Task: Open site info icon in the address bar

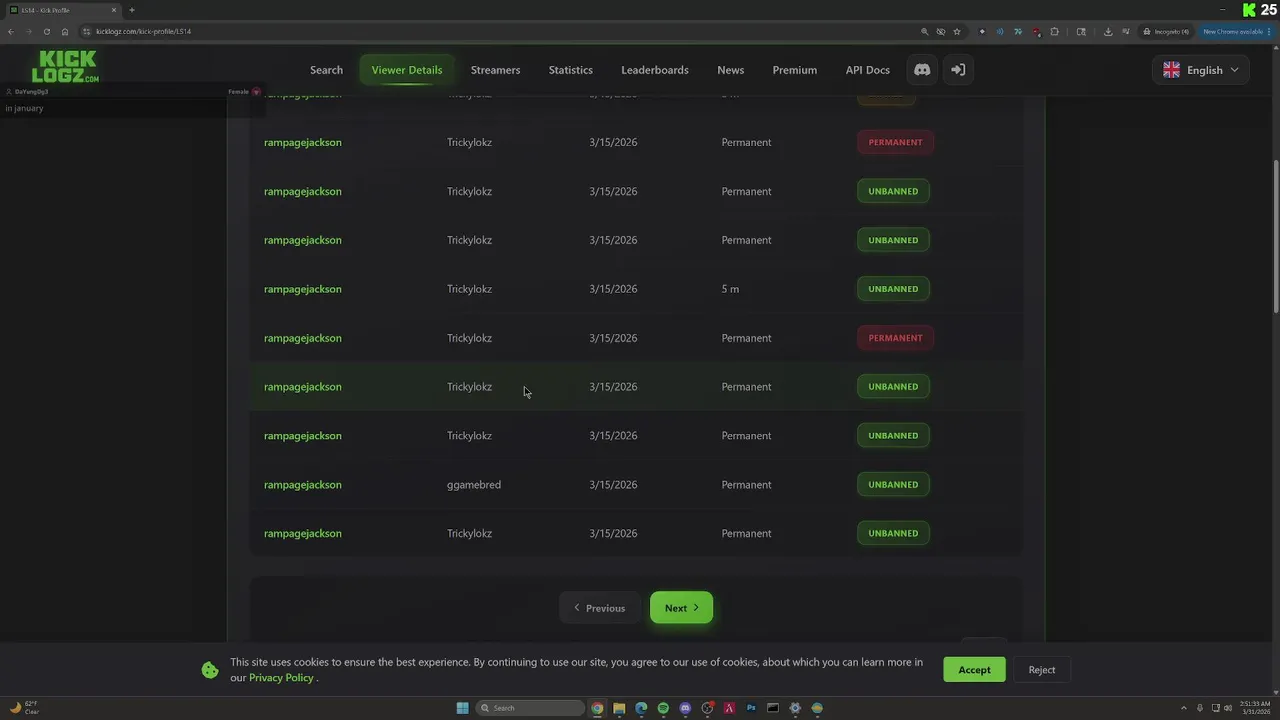Action: (x=87, y=31)
